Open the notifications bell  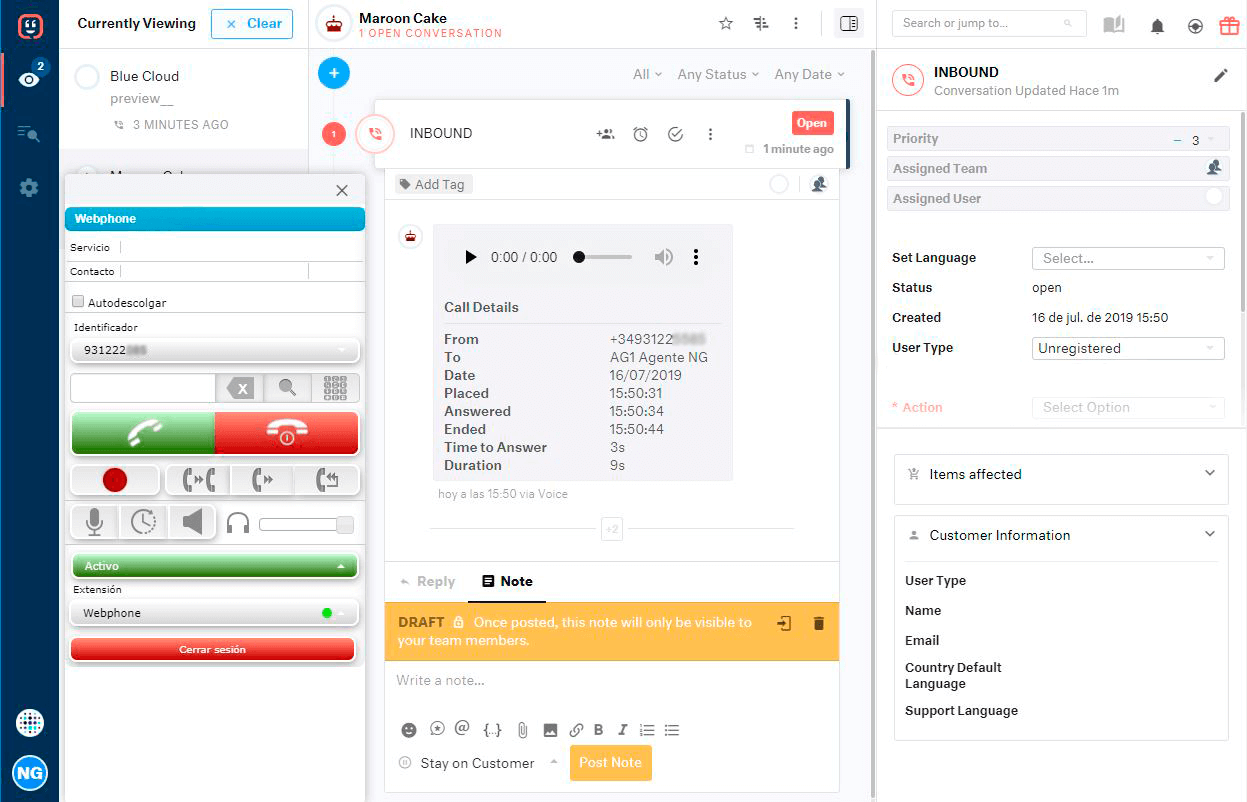[x=1157, y=26]
